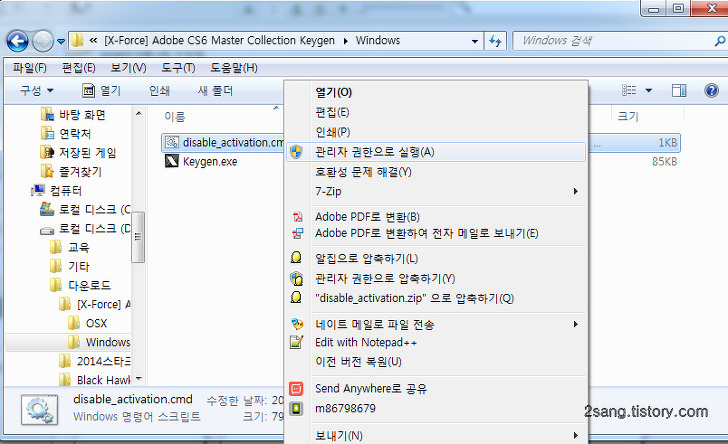Choose 편집(E) in the context menu
The height and width of the screenshot is (444, 728).
[x=436, y=112]
